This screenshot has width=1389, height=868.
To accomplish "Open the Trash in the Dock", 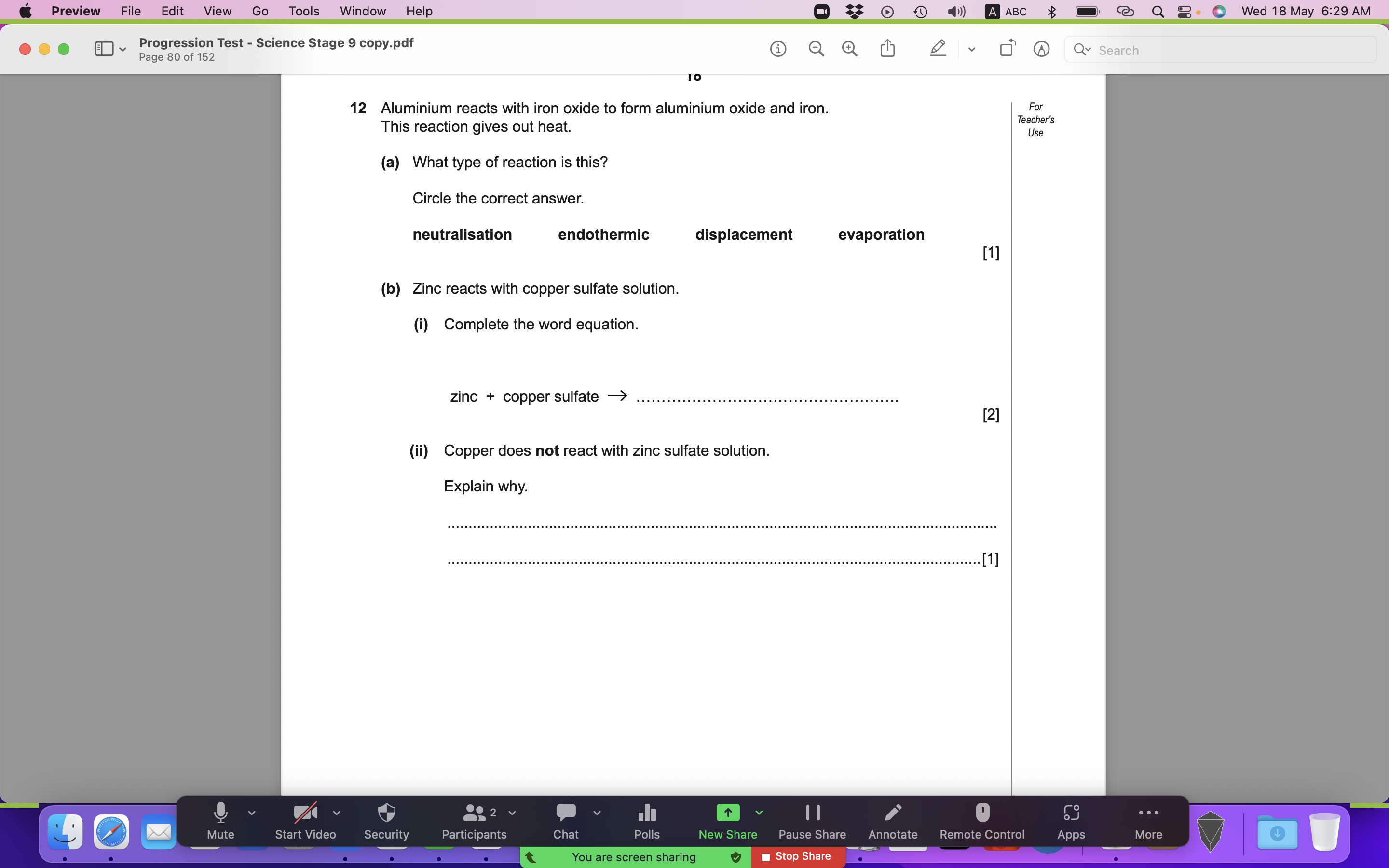I will point(1325,832).
